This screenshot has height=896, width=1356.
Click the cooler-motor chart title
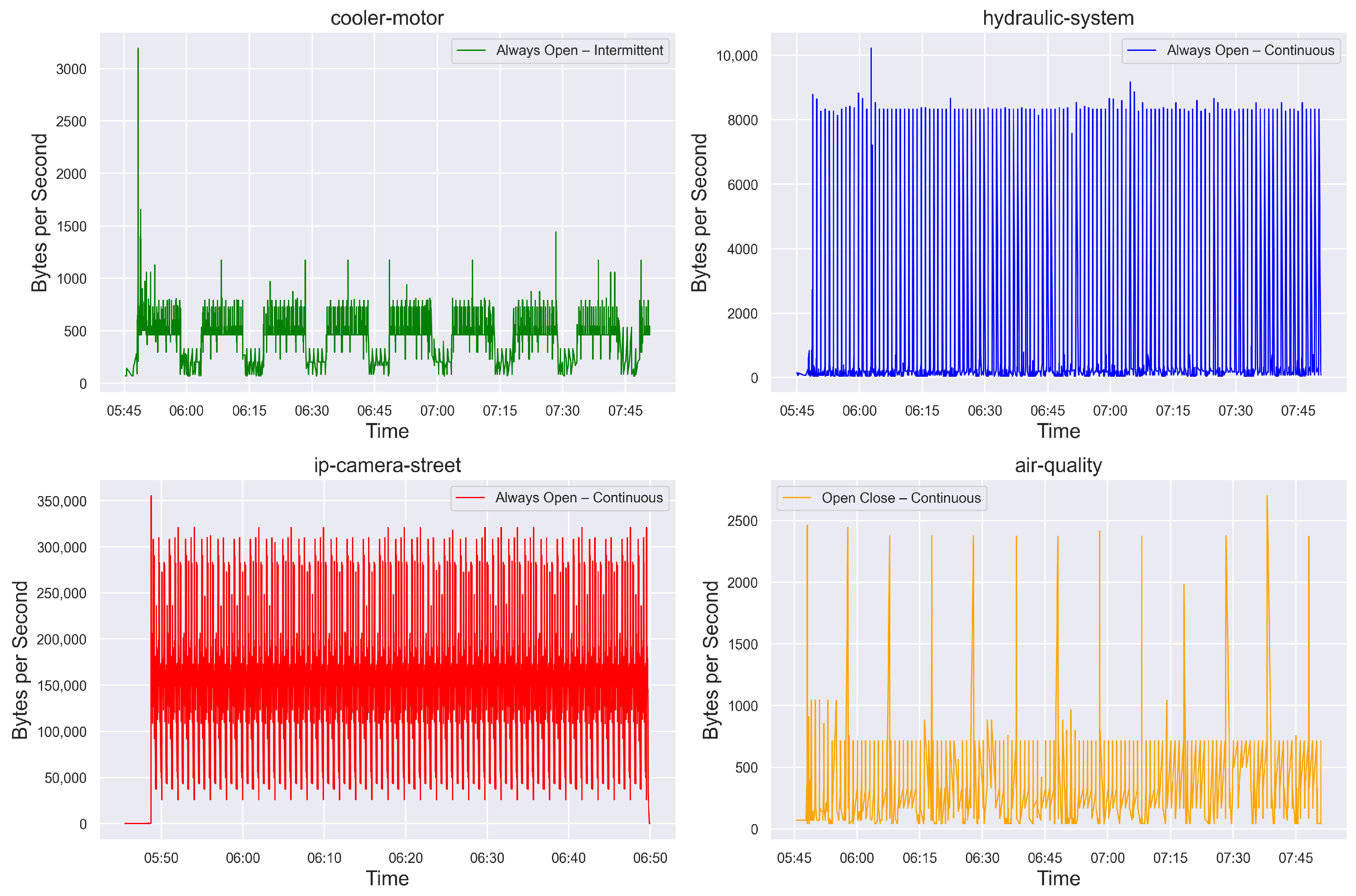pos(387,18)
